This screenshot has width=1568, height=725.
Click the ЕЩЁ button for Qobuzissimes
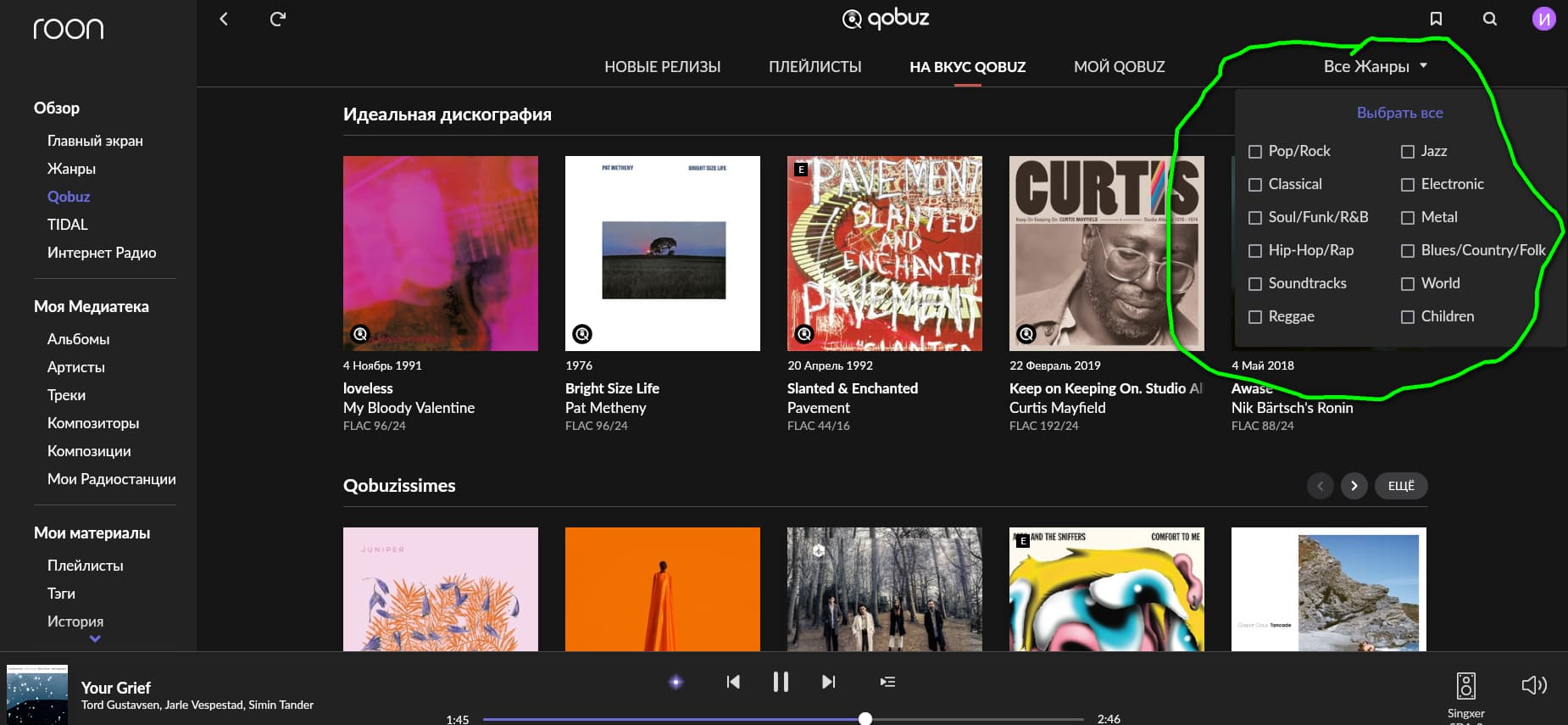click(x=1401, y=486)
